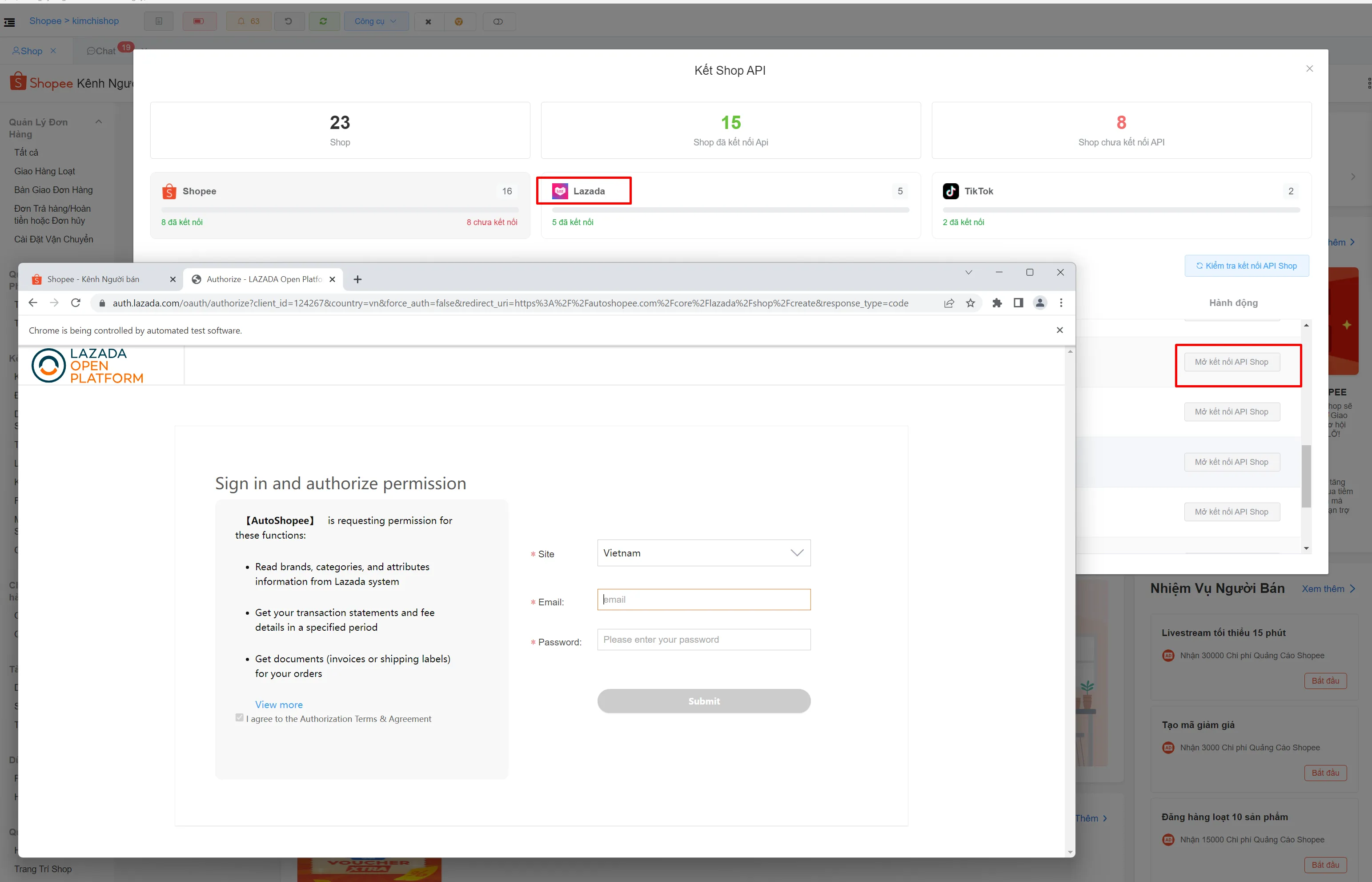Close the Authorize - LAZADA browser tab
The width and height of the screenshot is (1372, 882).
[332, 279]
